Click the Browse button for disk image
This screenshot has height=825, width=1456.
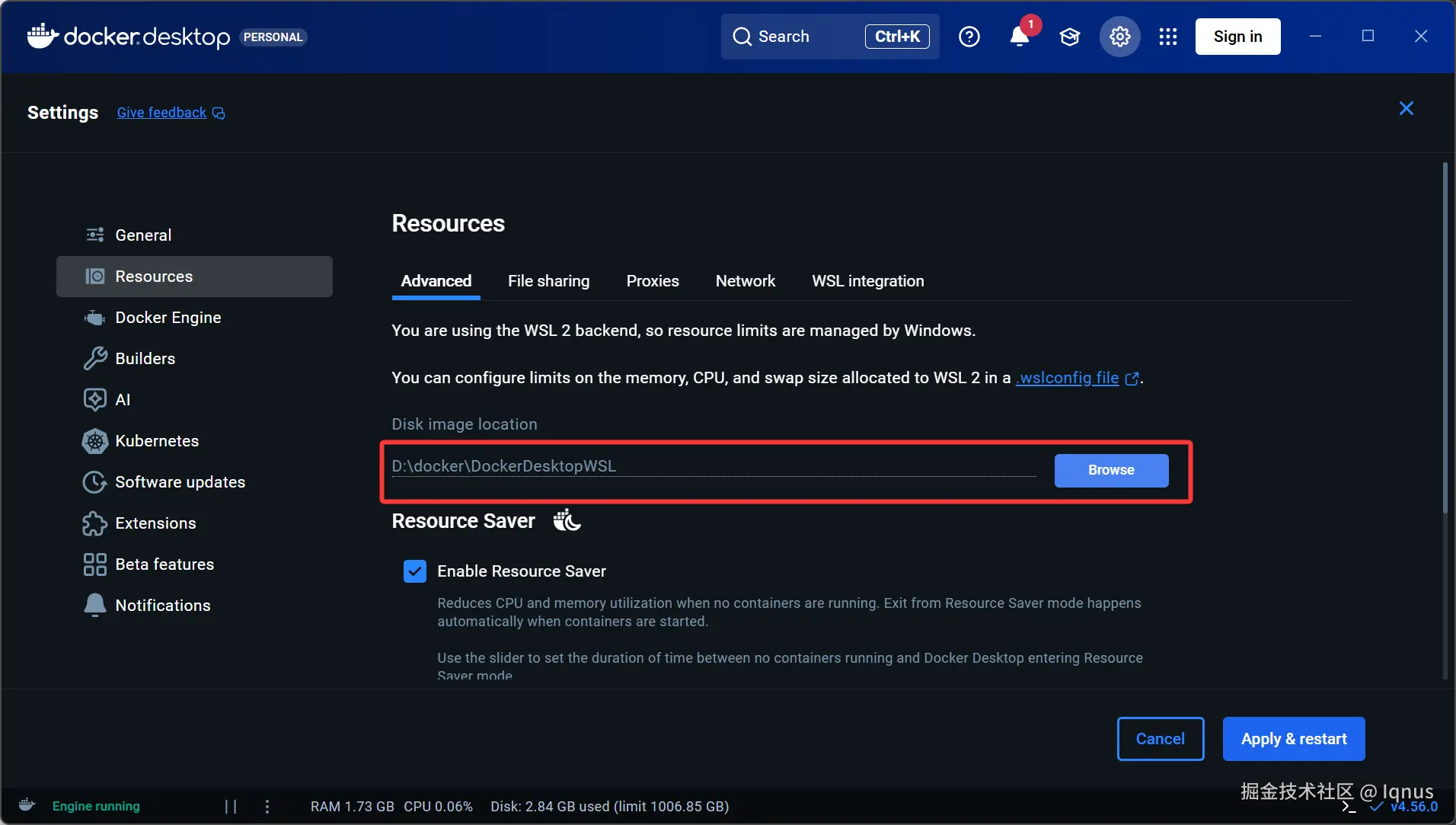(1111, 471)
